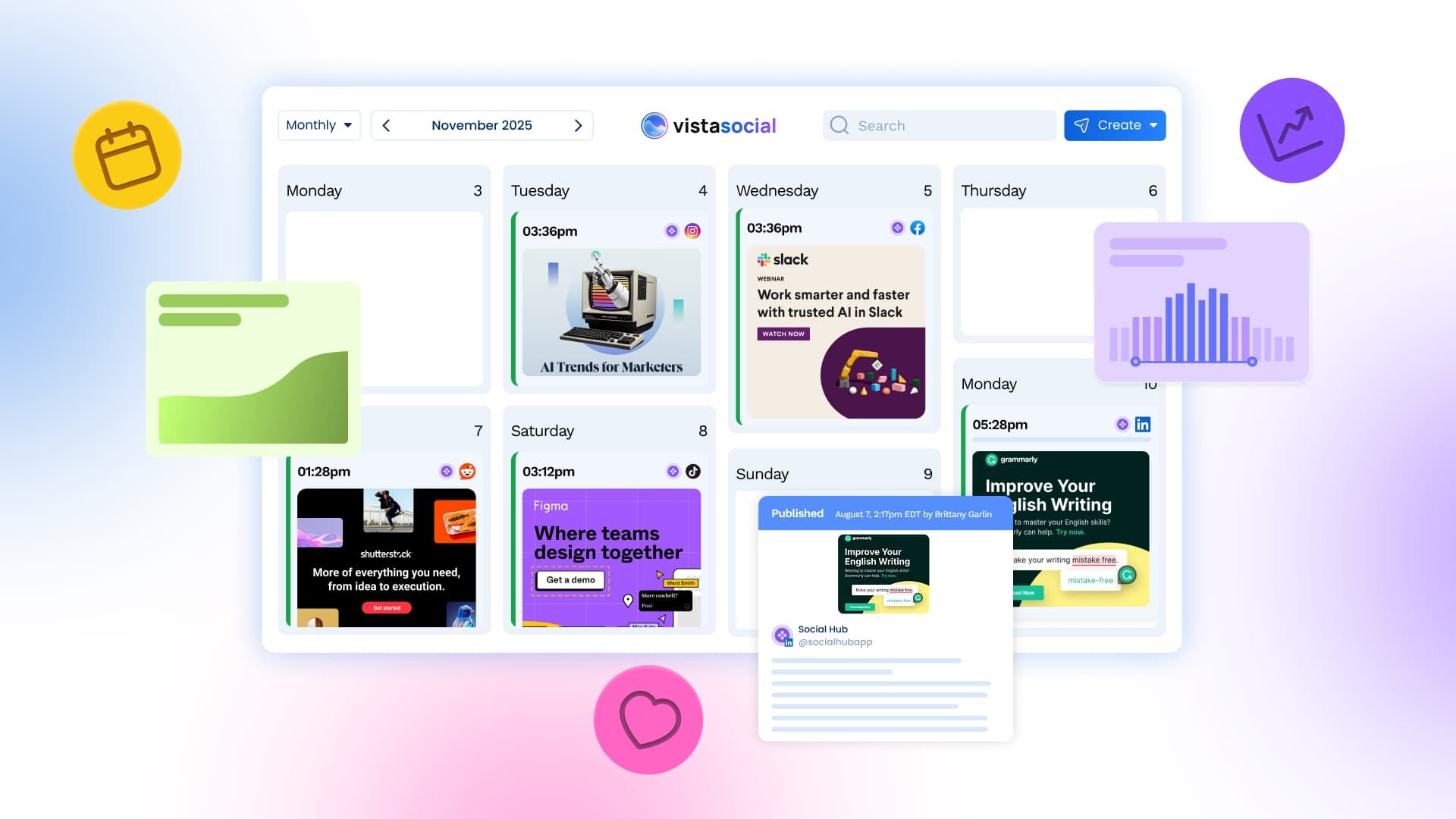Click the Facebook icon on Wednesday post

coord(918,227)
